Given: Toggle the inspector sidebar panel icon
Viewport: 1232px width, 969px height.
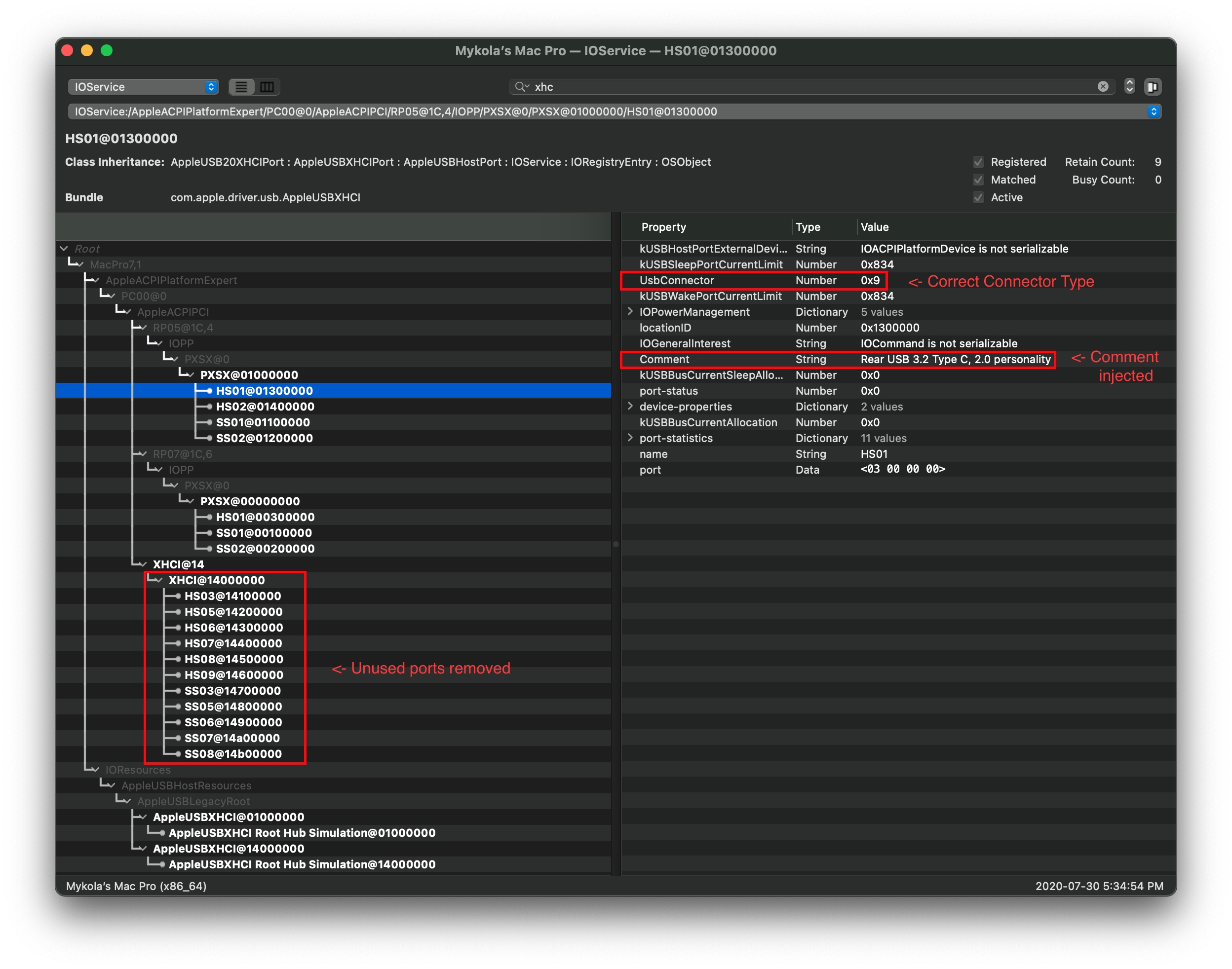Looking at the screenshot, I should 1153,87.
